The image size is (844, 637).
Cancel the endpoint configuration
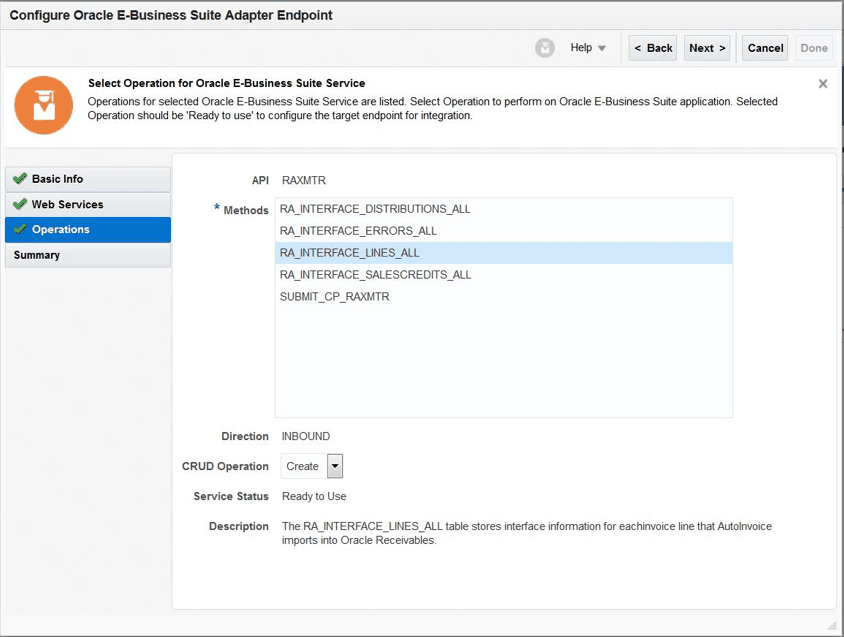coord(764,47)
